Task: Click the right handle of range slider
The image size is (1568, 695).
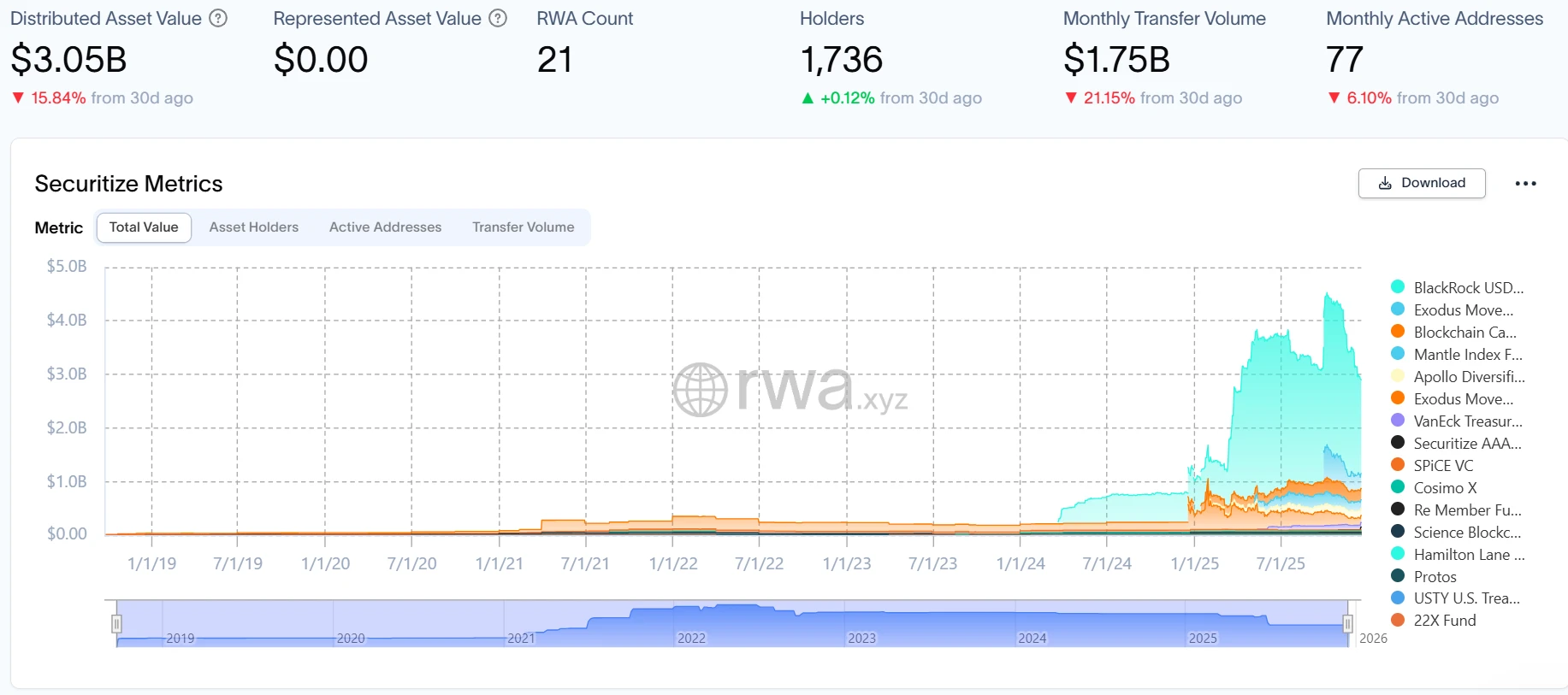Action: [1347, 624]
